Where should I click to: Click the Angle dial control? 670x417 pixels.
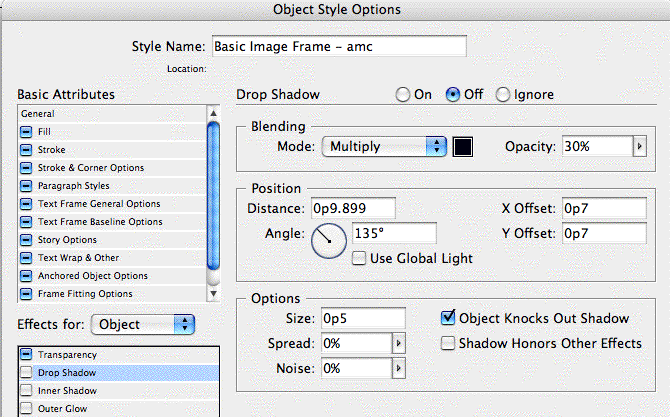pyautogui.click(x=329, y=241)
